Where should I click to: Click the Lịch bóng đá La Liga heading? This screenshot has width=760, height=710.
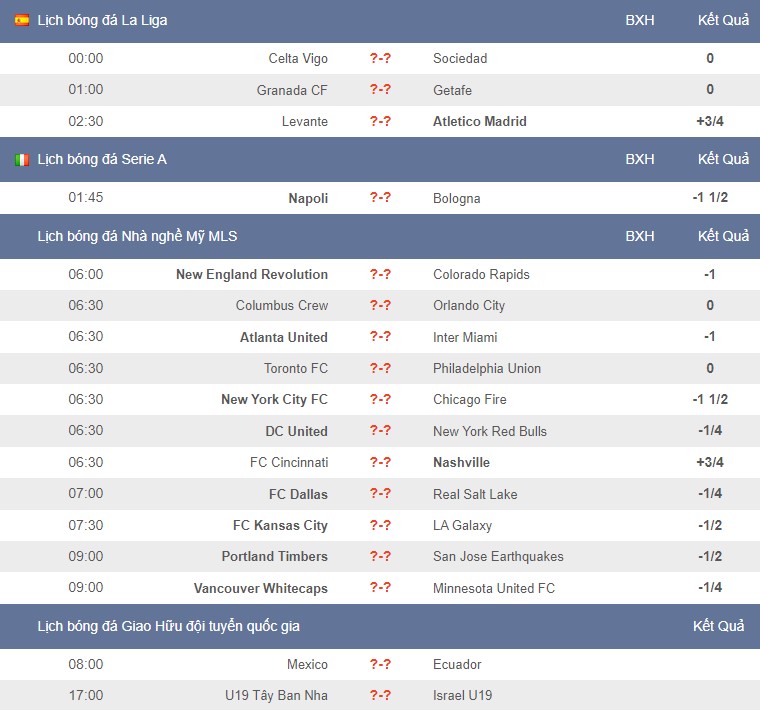point(102,20)
